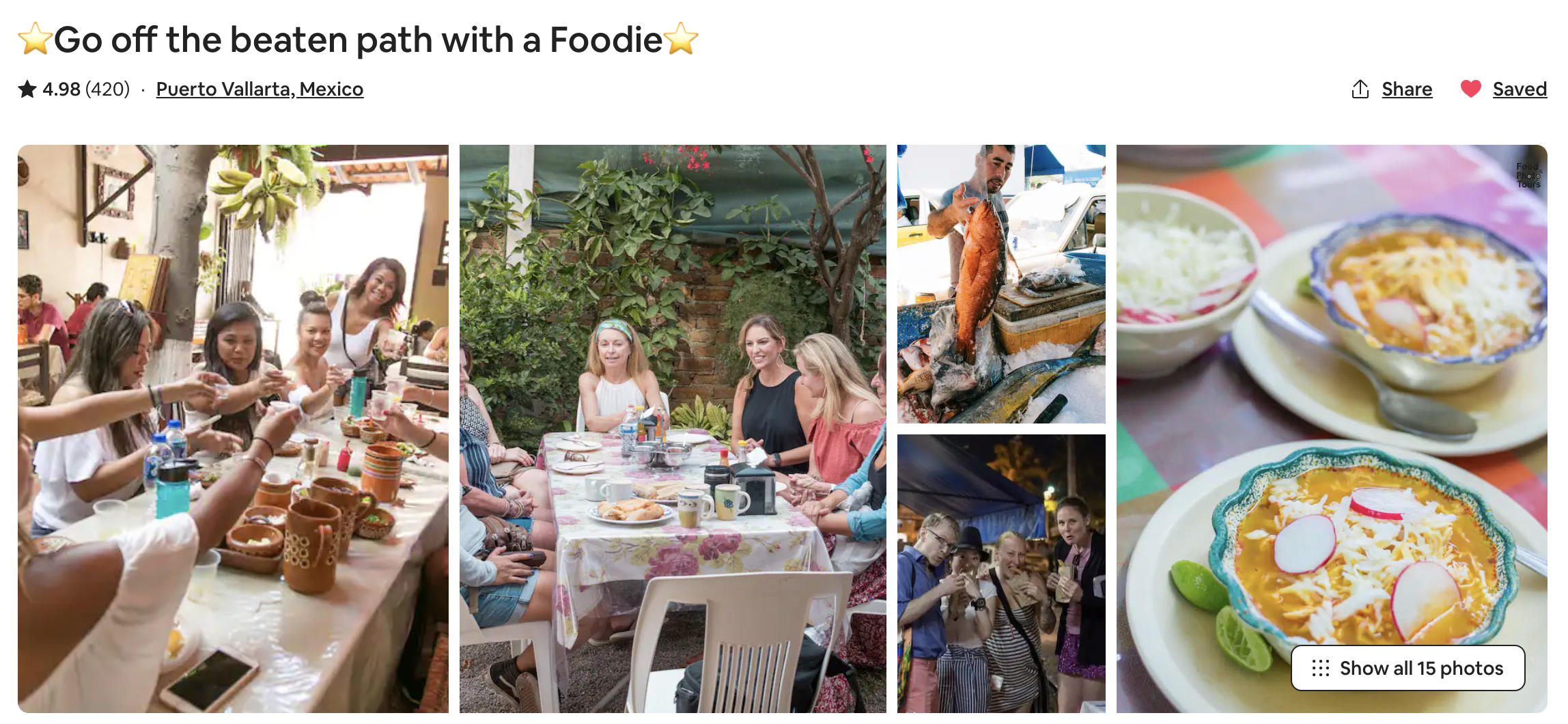Toggle the Saved link
This screenshot has width=1568, height=724.
pyautogui.click(x=1520, y=89)
